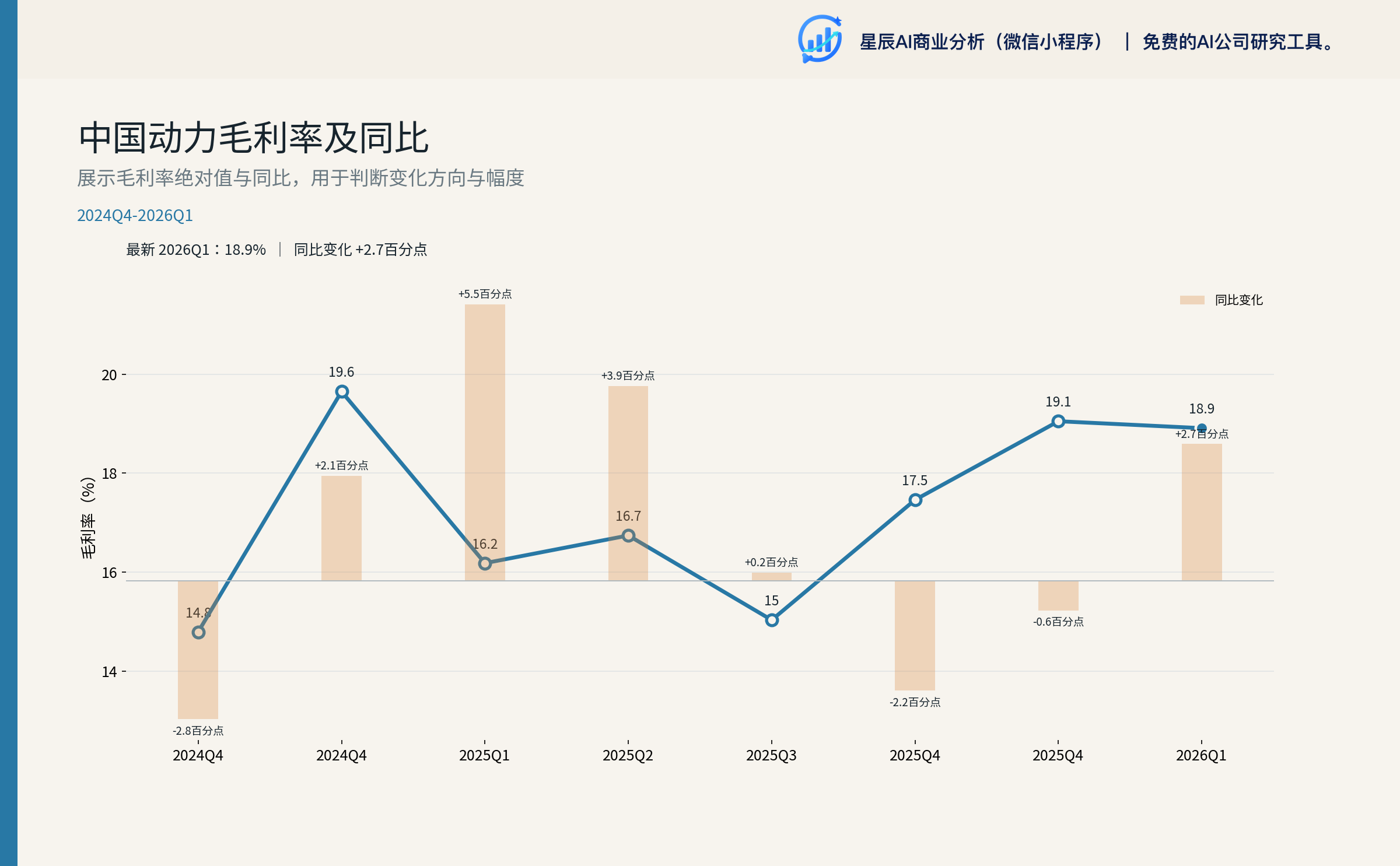This screenshot has height=866, width=1400.
Task: Select the 14.8 data point marker
Action: [198, 632]
